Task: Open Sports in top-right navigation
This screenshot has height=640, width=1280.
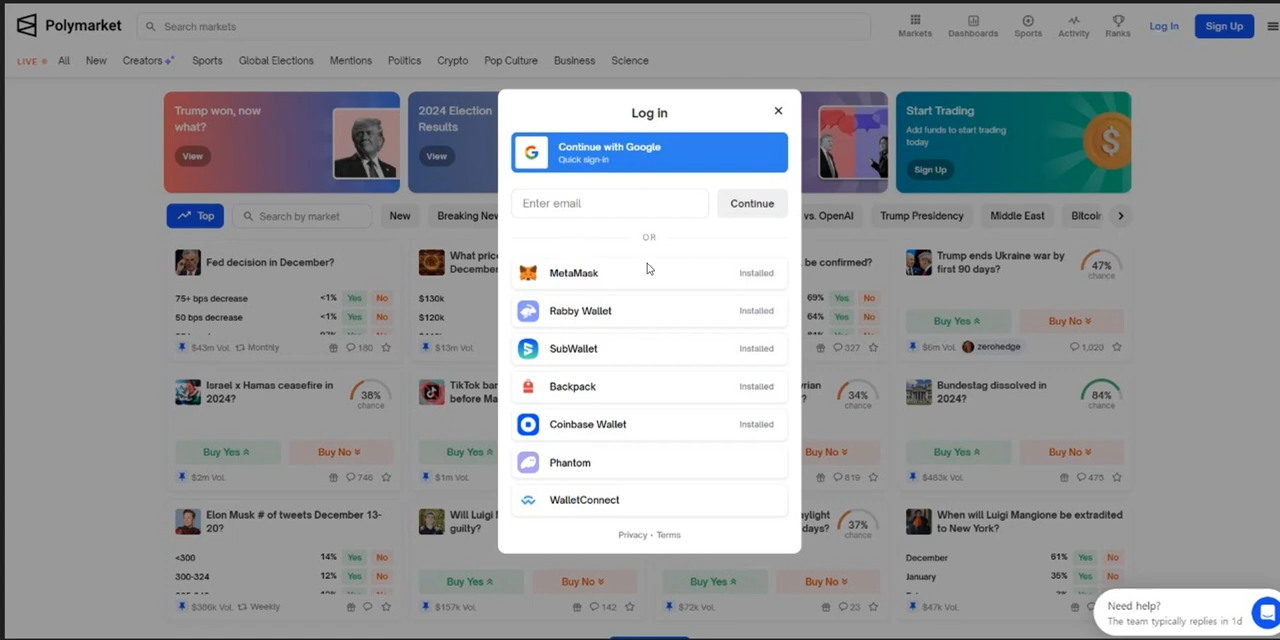Action: click(1028, 26)
